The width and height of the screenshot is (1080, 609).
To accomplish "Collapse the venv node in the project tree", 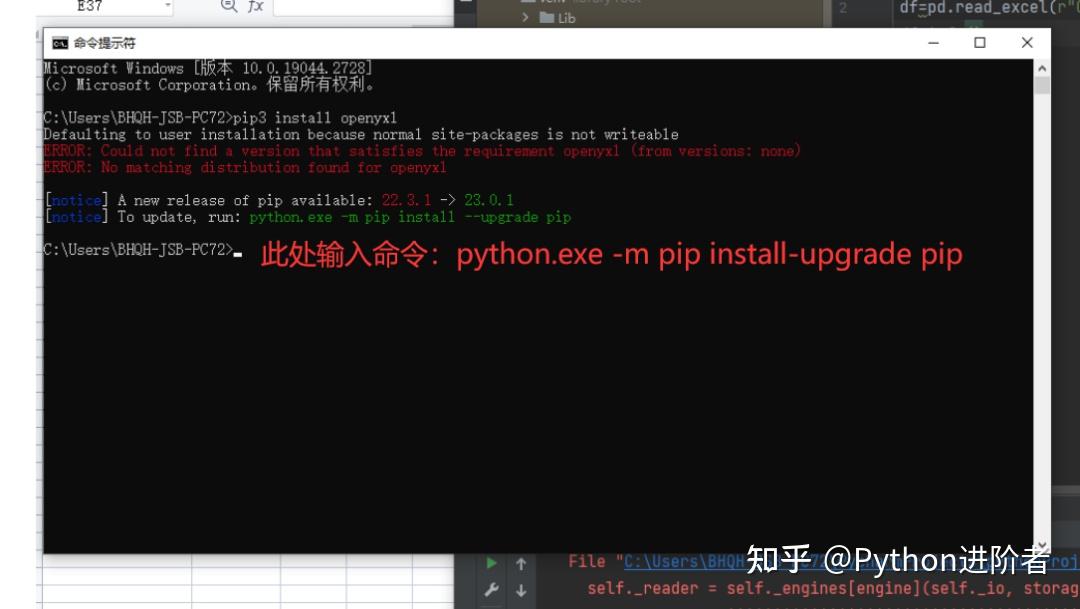I will (513, 2).
